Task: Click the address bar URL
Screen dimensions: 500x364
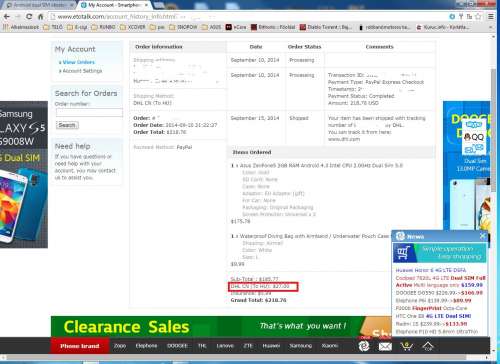Action: pyautogui.click(x=117, y=16)
